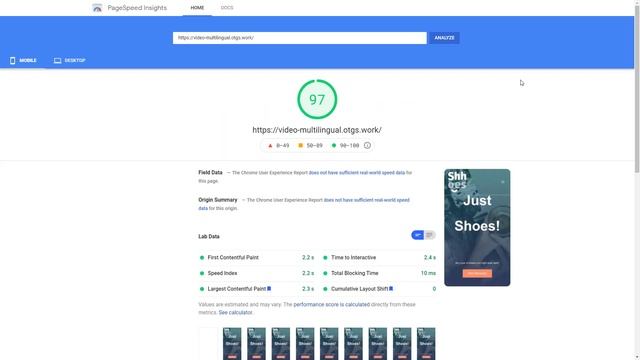Click the Just Shoes page screenshot preview
The width and height of the screenshot is (640, 360).
click(477, 227)
